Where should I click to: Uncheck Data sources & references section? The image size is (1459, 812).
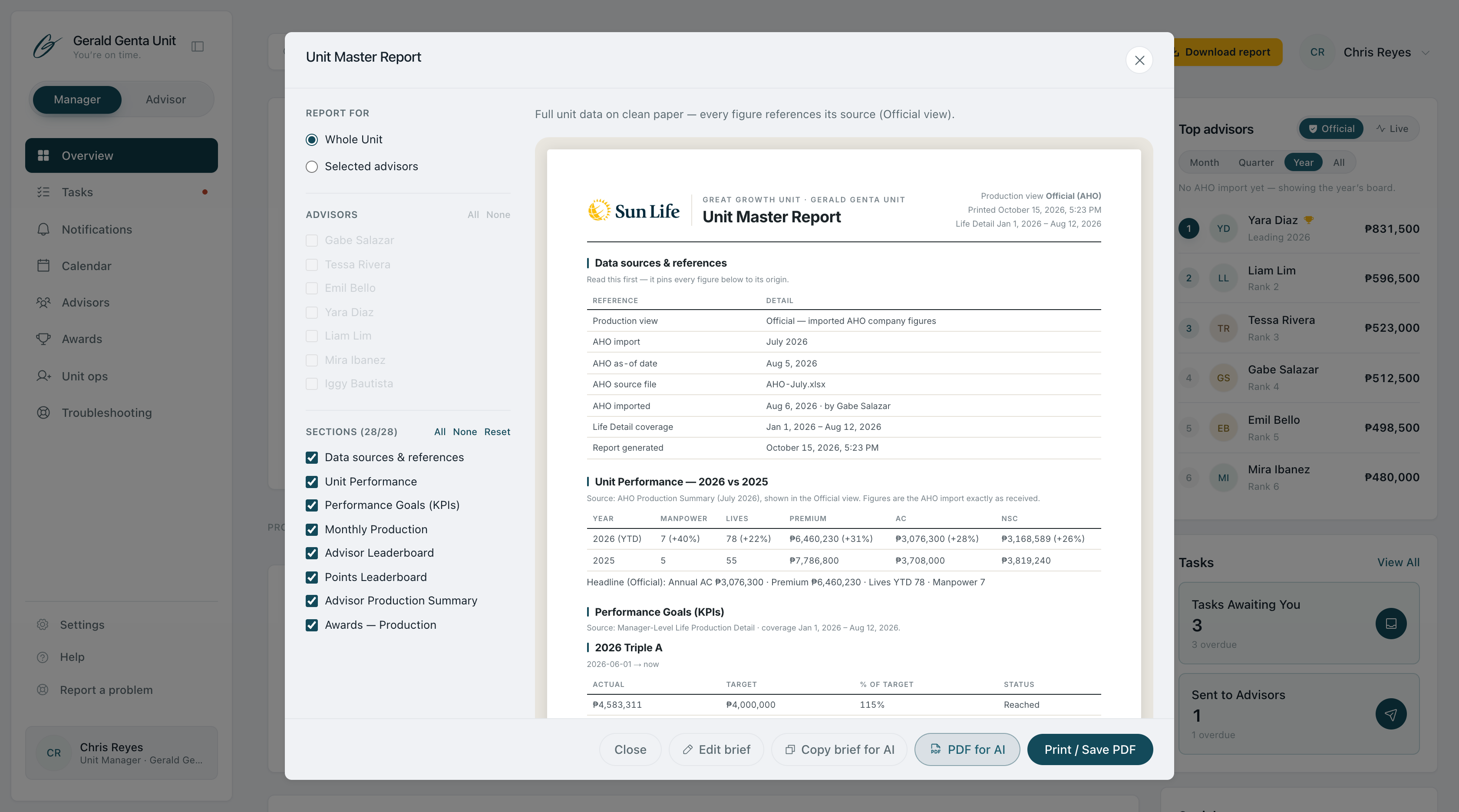click(x=311, y=458)
